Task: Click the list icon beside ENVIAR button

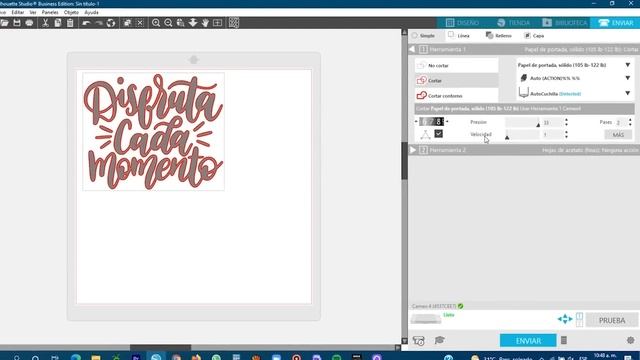Action: [x=564, y=340]
